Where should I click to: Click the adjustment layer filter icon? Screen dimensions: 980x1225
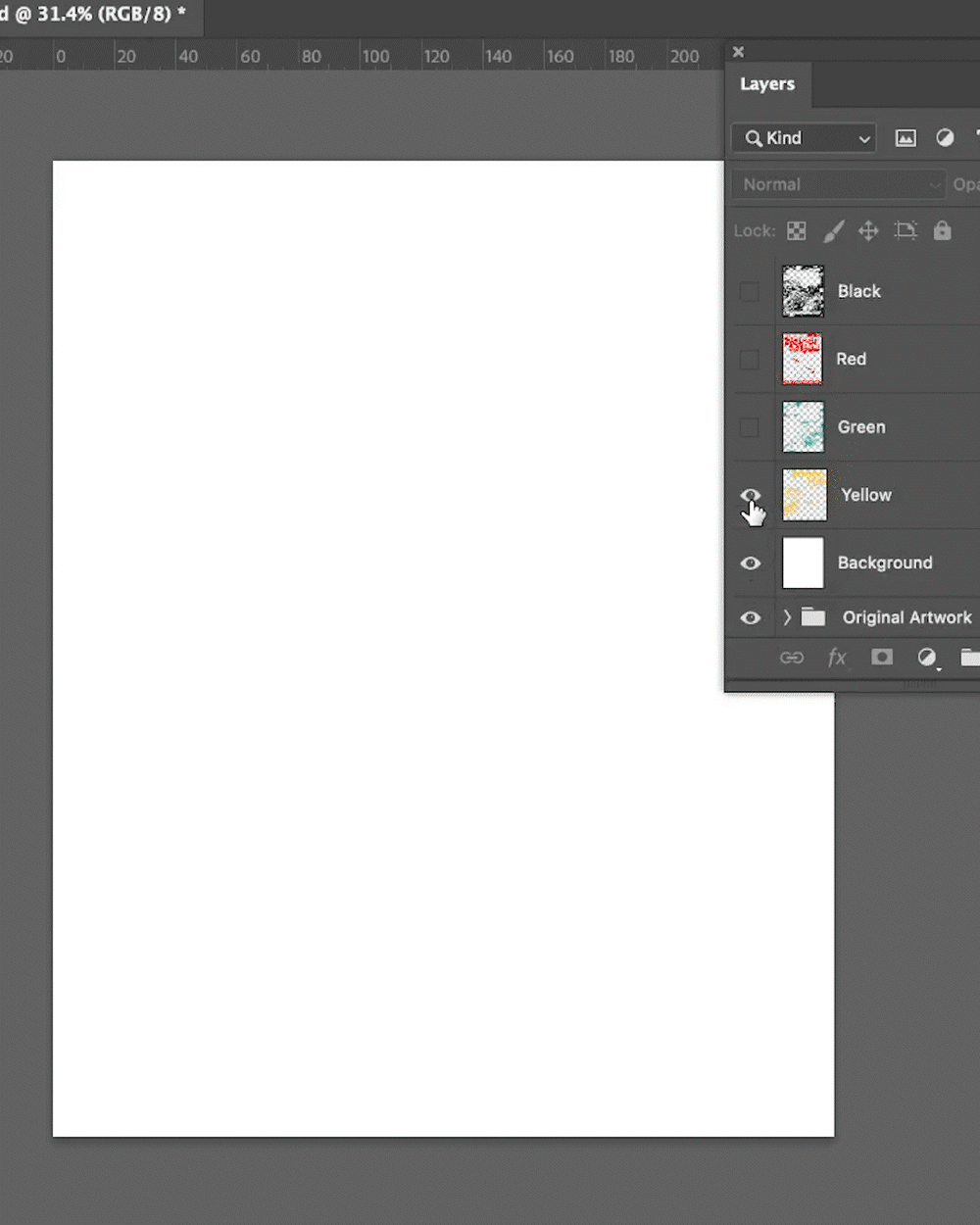945,138
